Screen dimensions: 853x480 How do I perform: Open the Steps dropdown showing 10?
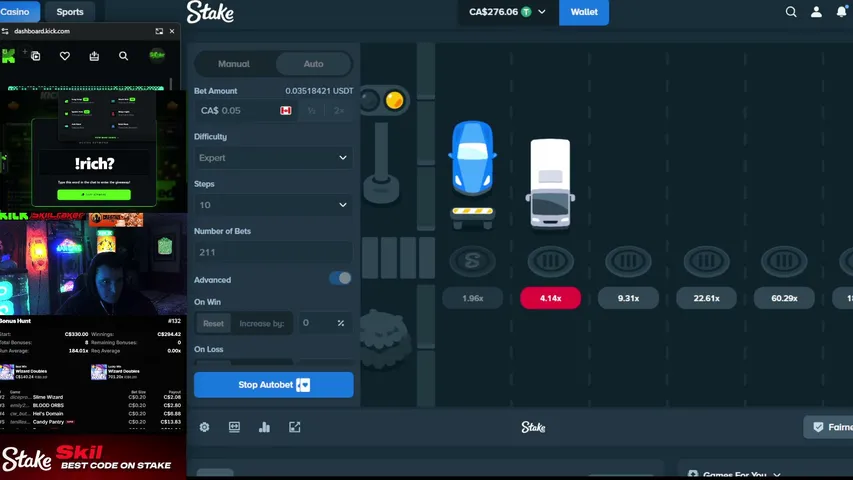[x=274, y=205]
